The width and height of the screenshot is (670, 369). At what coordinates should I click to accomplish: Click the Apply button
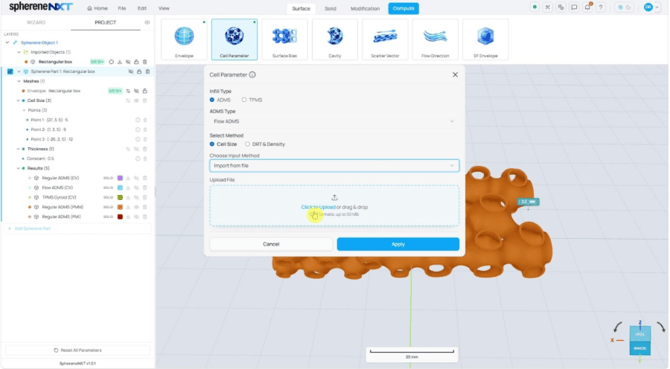[398, 244]
